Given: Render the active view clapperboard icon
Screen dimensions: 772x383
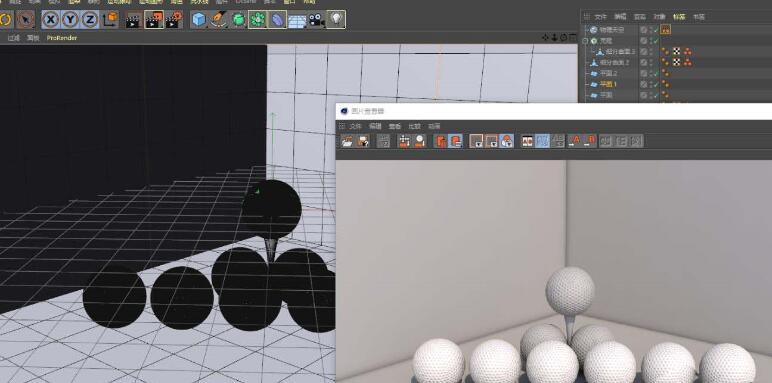Looking at the screenshot, I should pyautogui.click(x=133, y=20).
